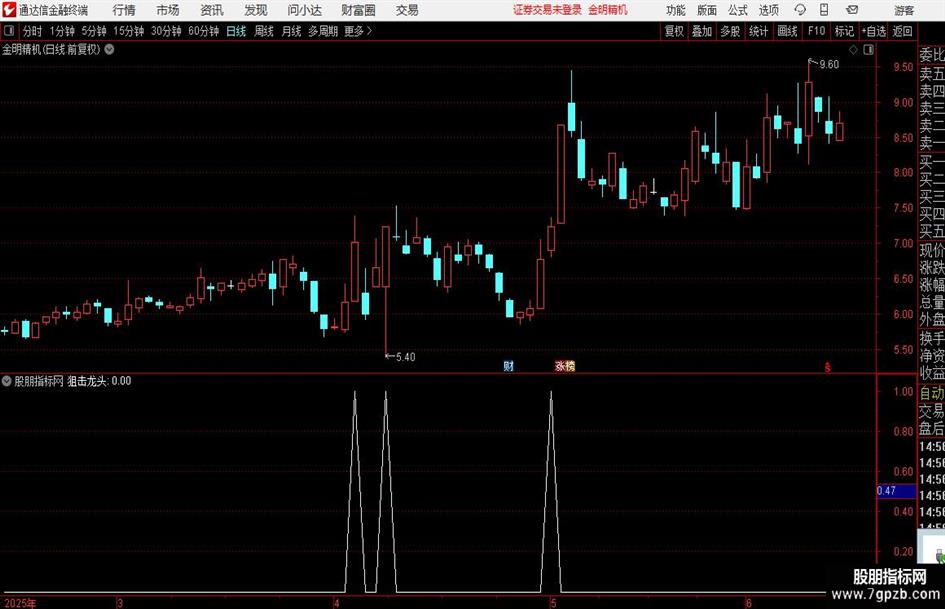Click the blue 0.47 axis value box
Screen dimensions: 945x609
896,491
